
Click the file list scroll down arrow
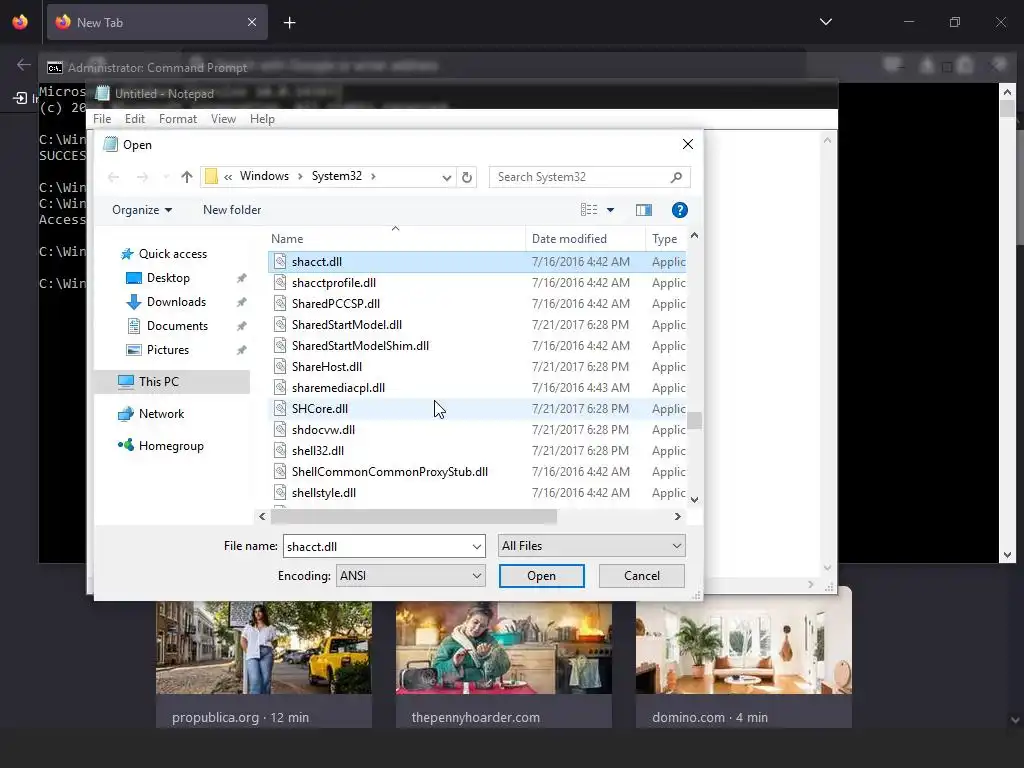point(694,500)
